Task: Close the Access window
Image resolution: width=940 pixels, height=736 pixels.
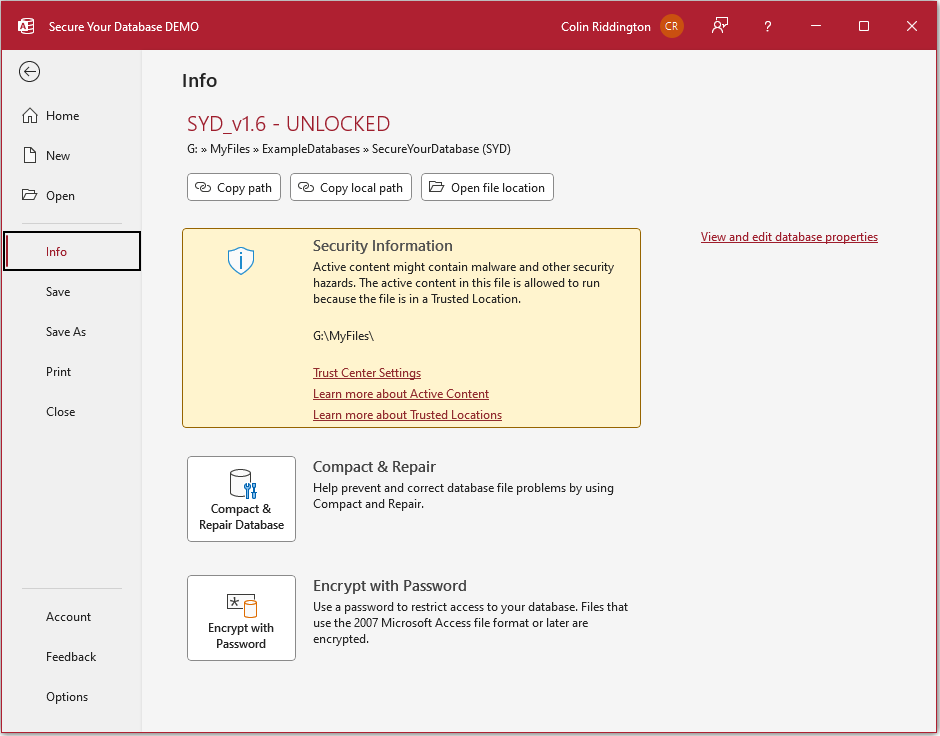Action: pos(912,26)
